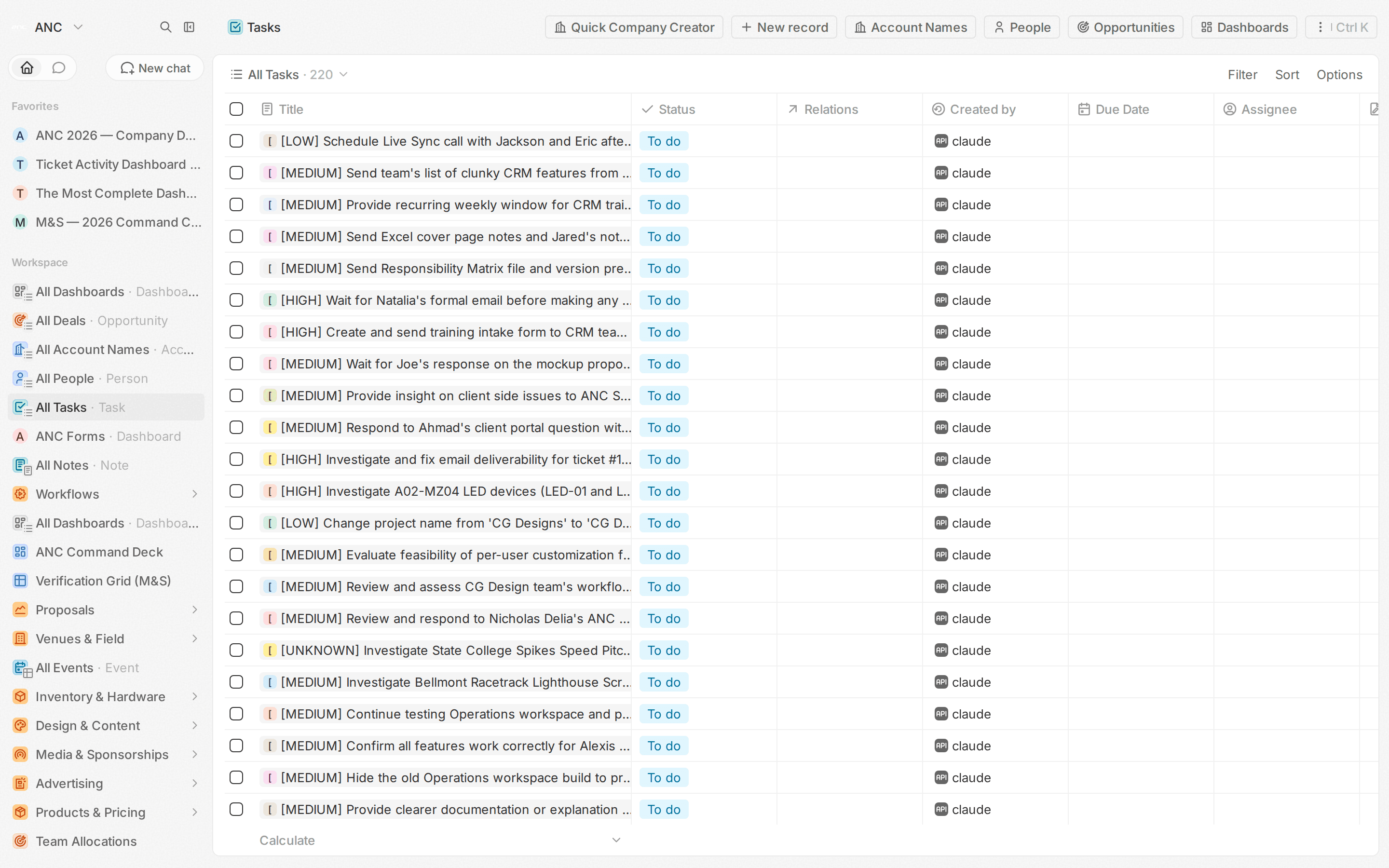This screenshot has height=868, width=1389.
Task: Click the Sort button
Action: tap(1287, 75)
